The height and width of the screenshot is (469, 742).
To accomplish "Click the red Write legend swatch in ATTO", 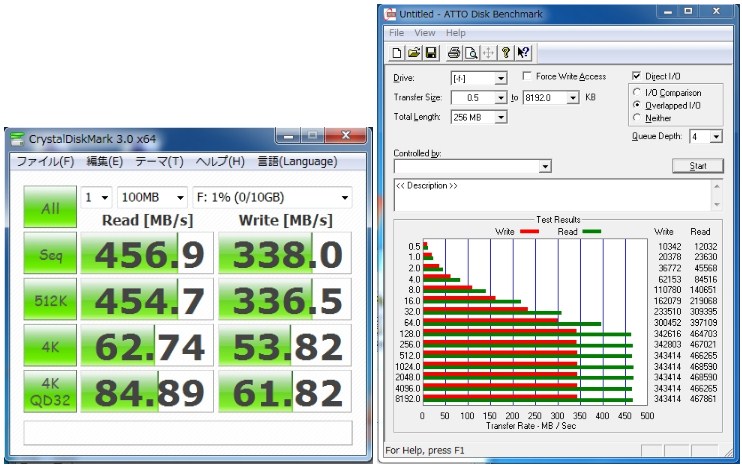I will pyautogui.click(x=529, y=231).
